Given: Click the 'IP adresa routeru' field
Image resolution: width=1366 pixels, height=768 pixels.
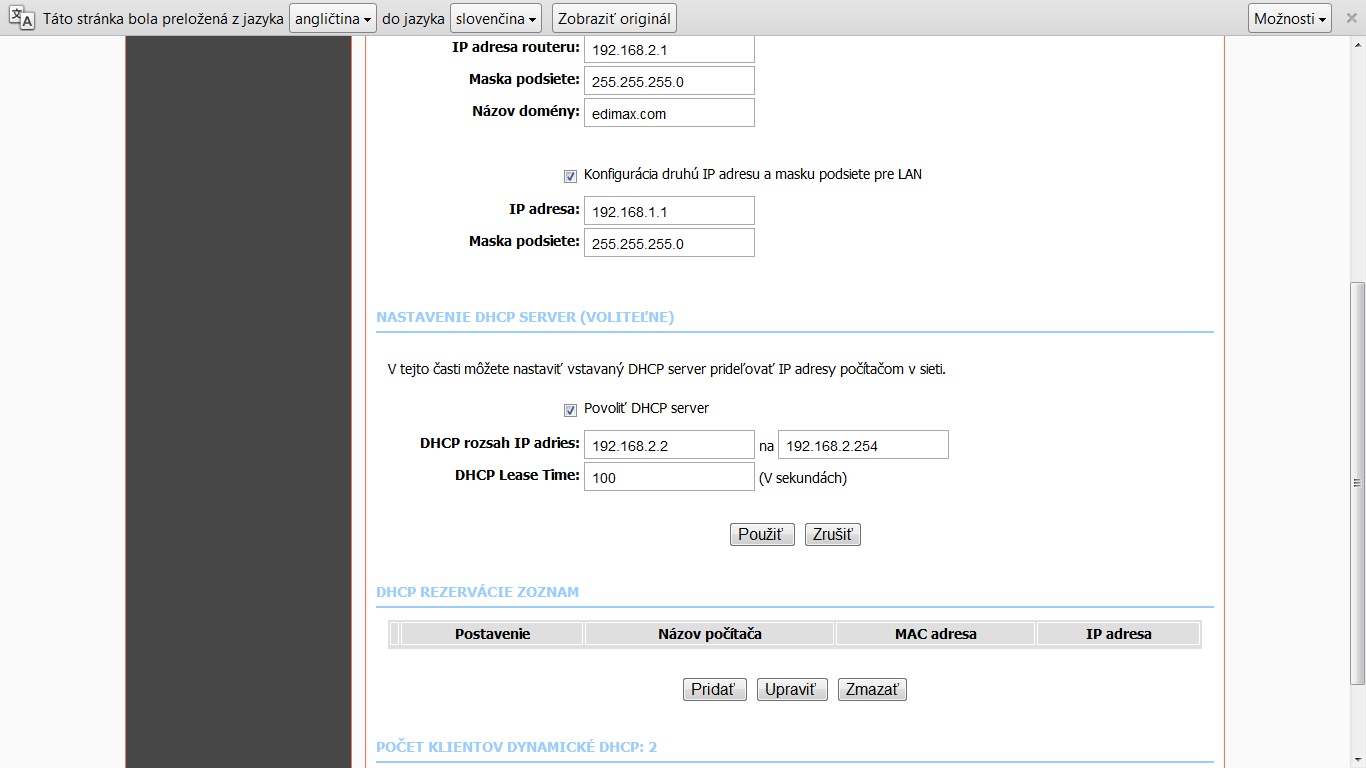Looking at the screenshot, I should coord(669,49).
